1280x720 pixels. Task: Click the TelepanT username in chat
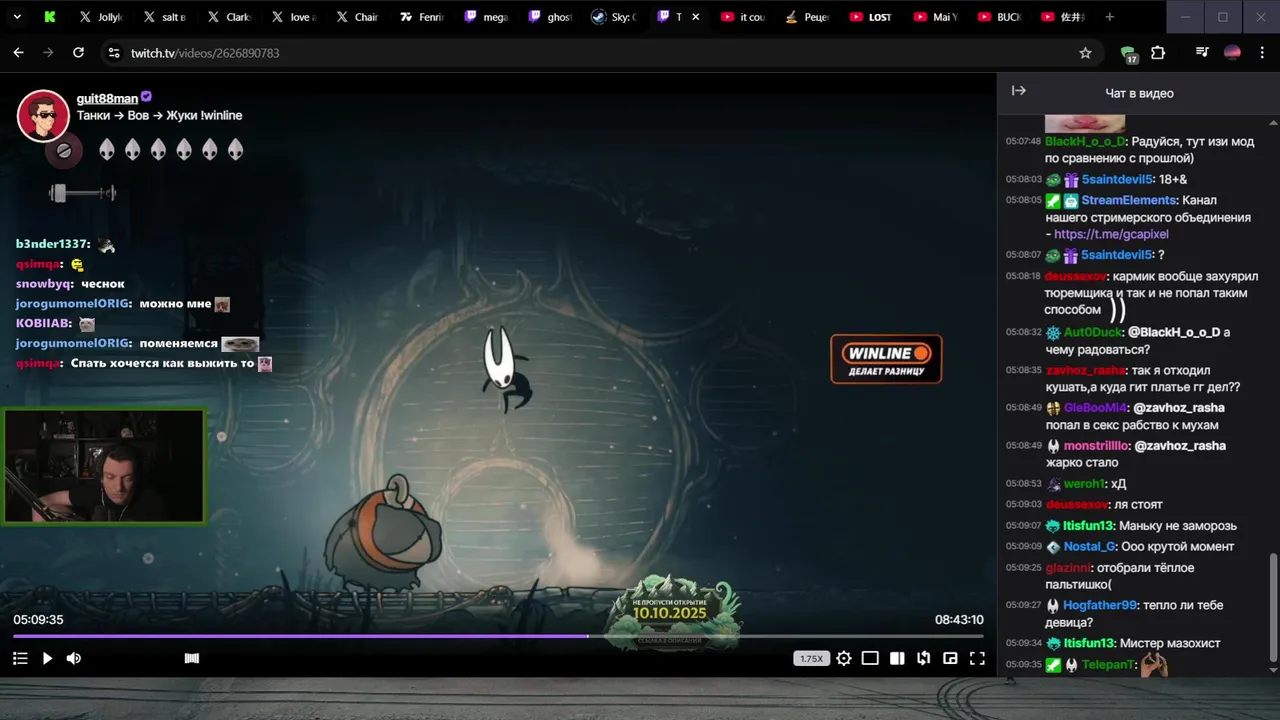pyautogui.click(x=1109, y=664)
